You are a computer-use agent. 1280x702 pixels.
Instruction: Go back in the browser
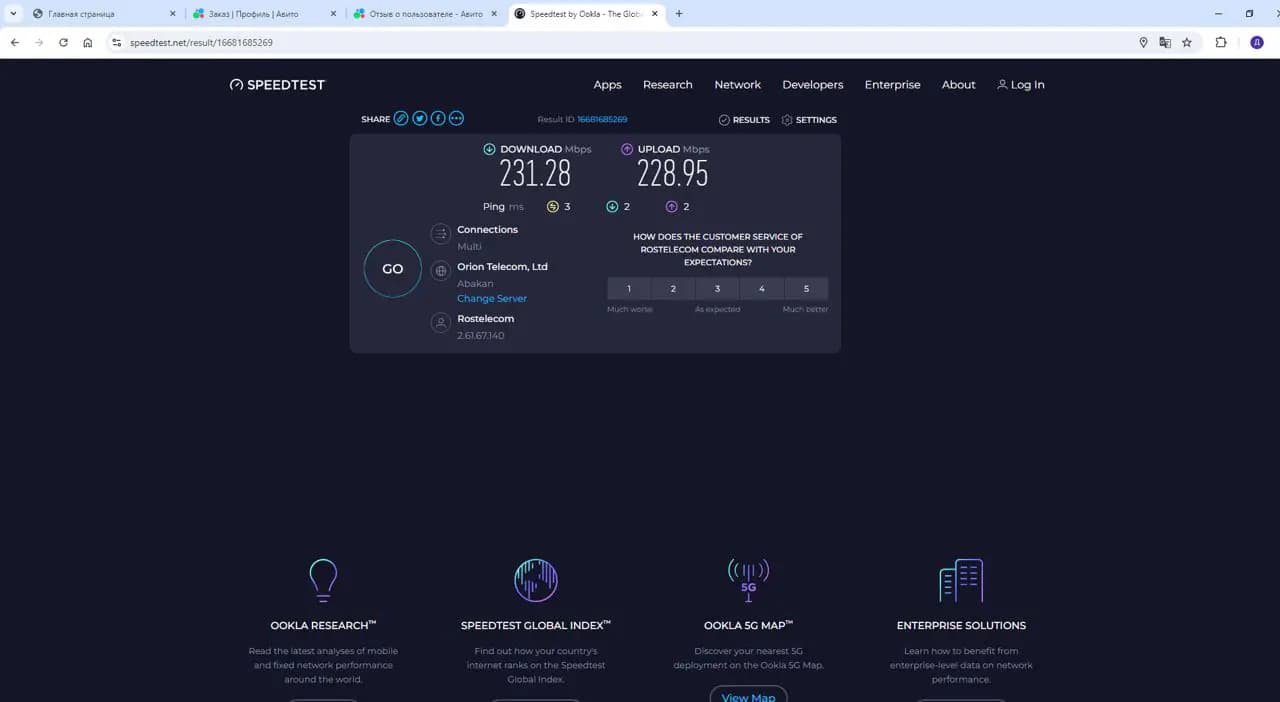click(15, 43)
